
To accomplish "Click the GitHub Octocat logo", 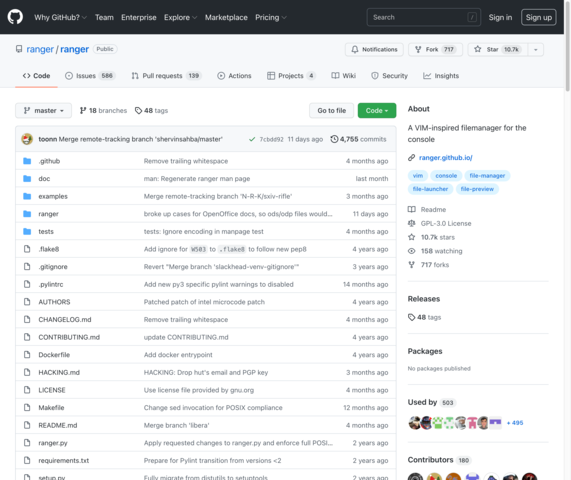I will coord(15,17).
